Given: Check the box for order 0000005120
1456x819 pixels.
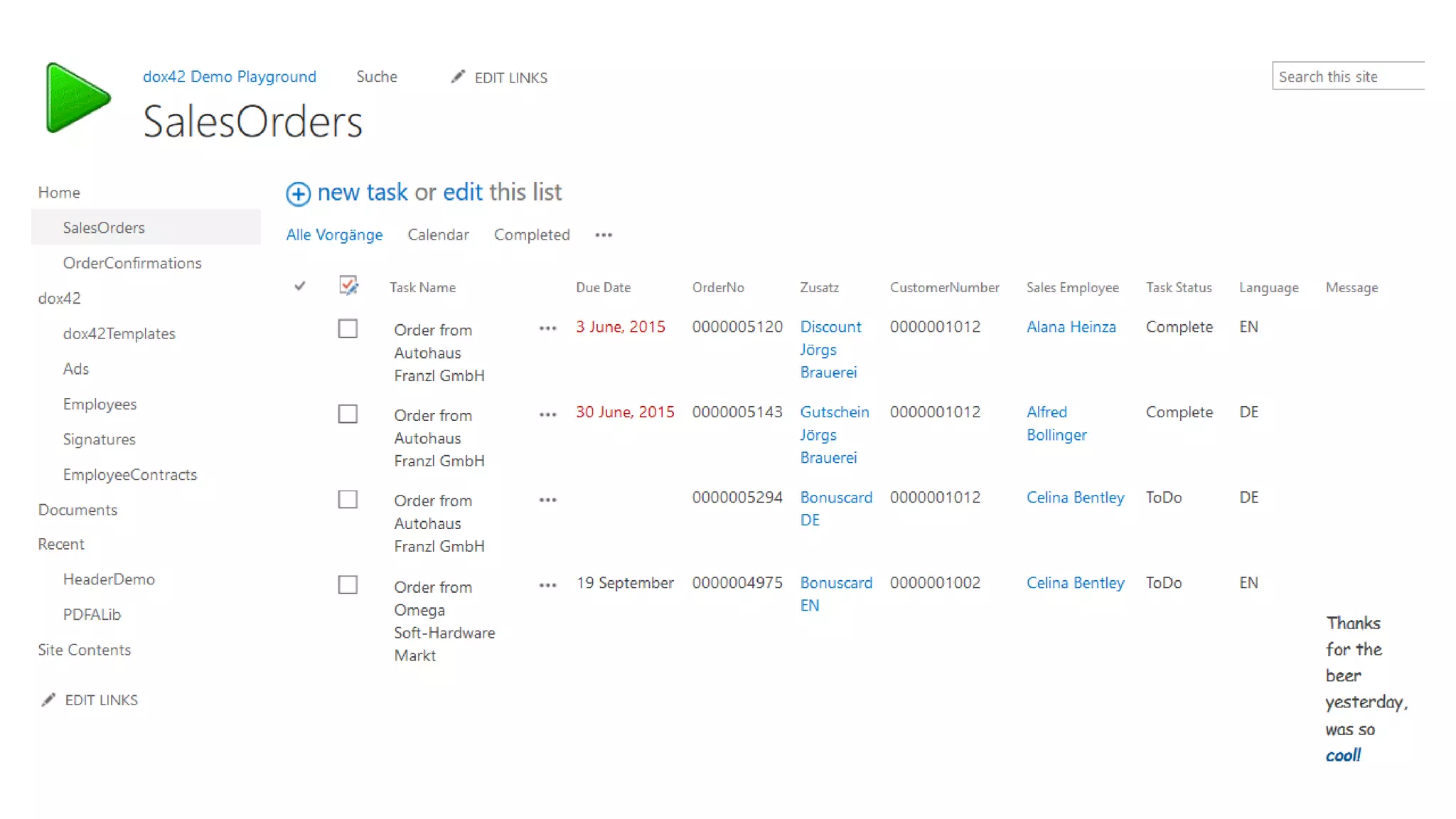Looking at the screenshot, I should 348,328.
